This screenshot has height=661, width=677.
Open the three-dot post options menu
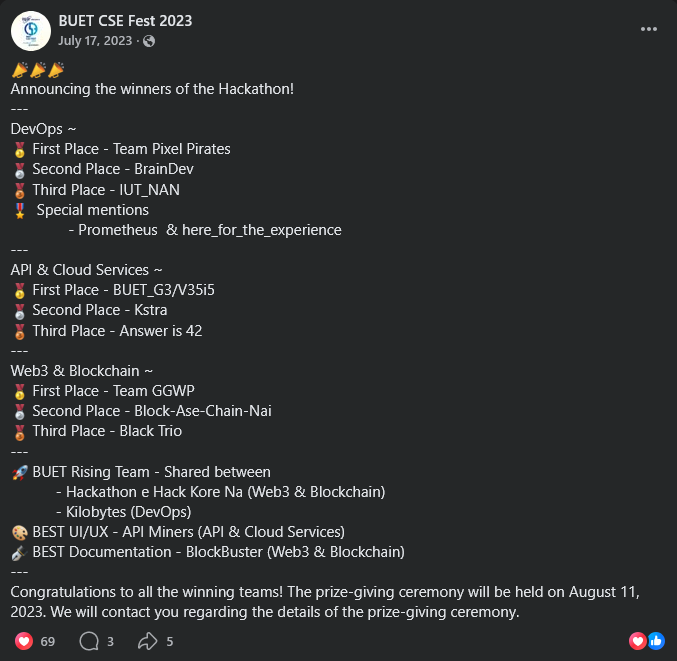click(x=648, y=29)
